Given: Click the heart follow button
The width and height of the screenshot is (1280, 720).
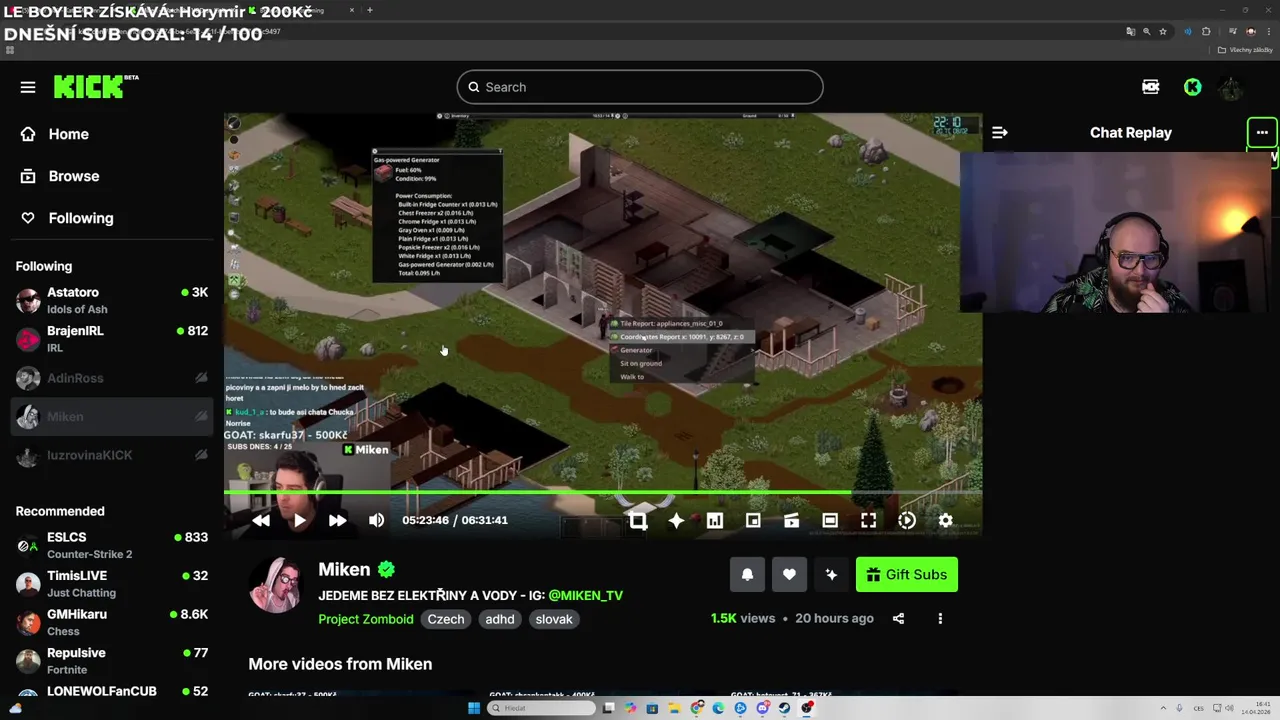Looking at the screenshot, I should [x=789, y=575].
